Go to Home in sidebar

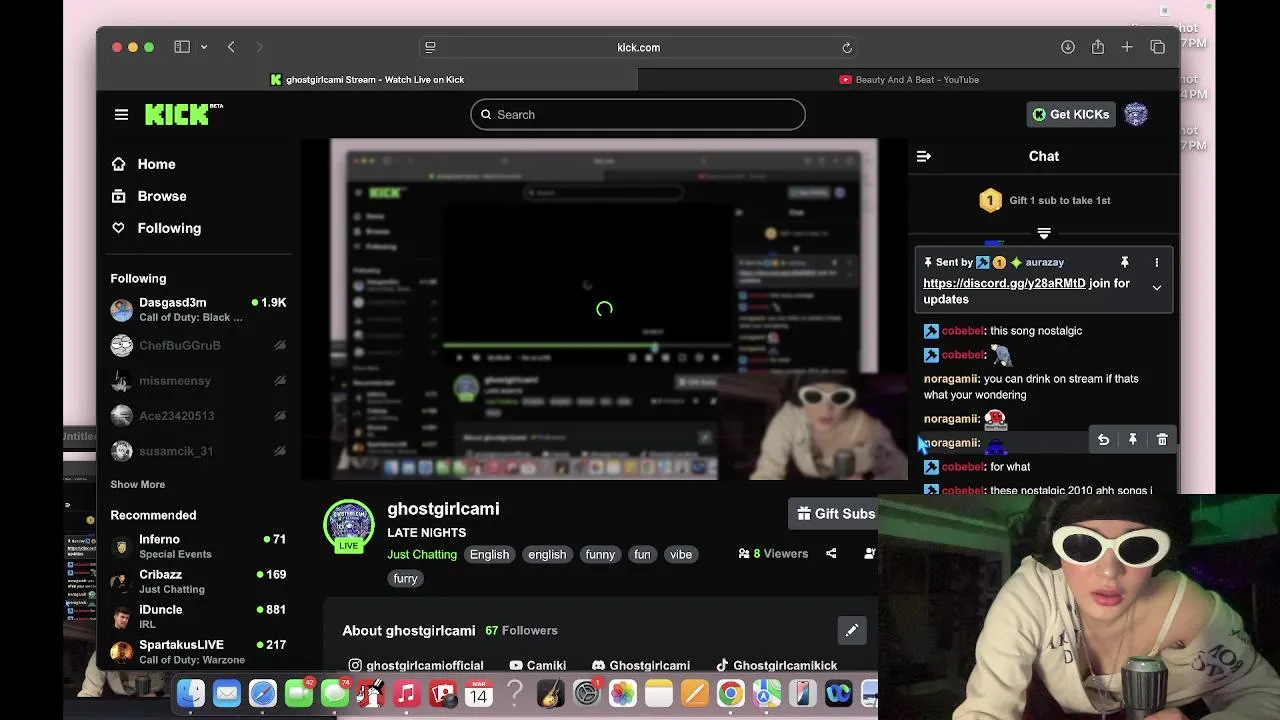click(156, 164)
